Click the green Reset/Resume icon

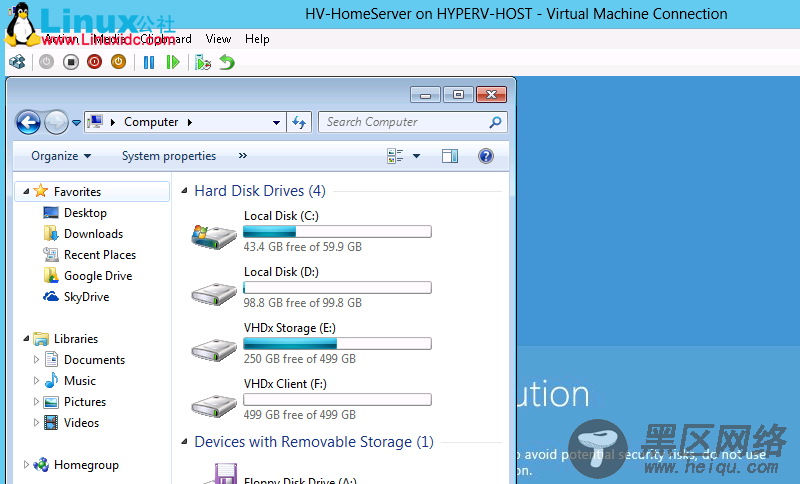[173, 62]
